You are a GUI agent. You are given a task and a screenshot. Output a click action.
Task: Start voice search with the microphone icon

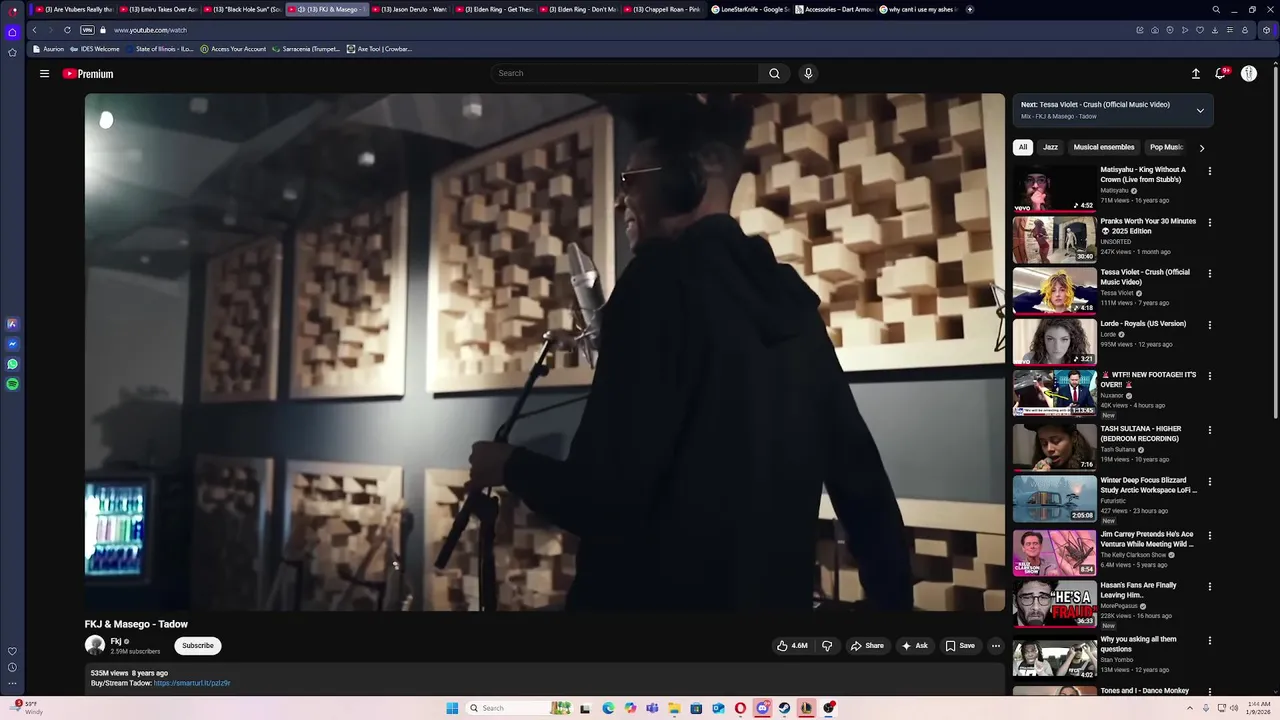[x=808, y=73]
